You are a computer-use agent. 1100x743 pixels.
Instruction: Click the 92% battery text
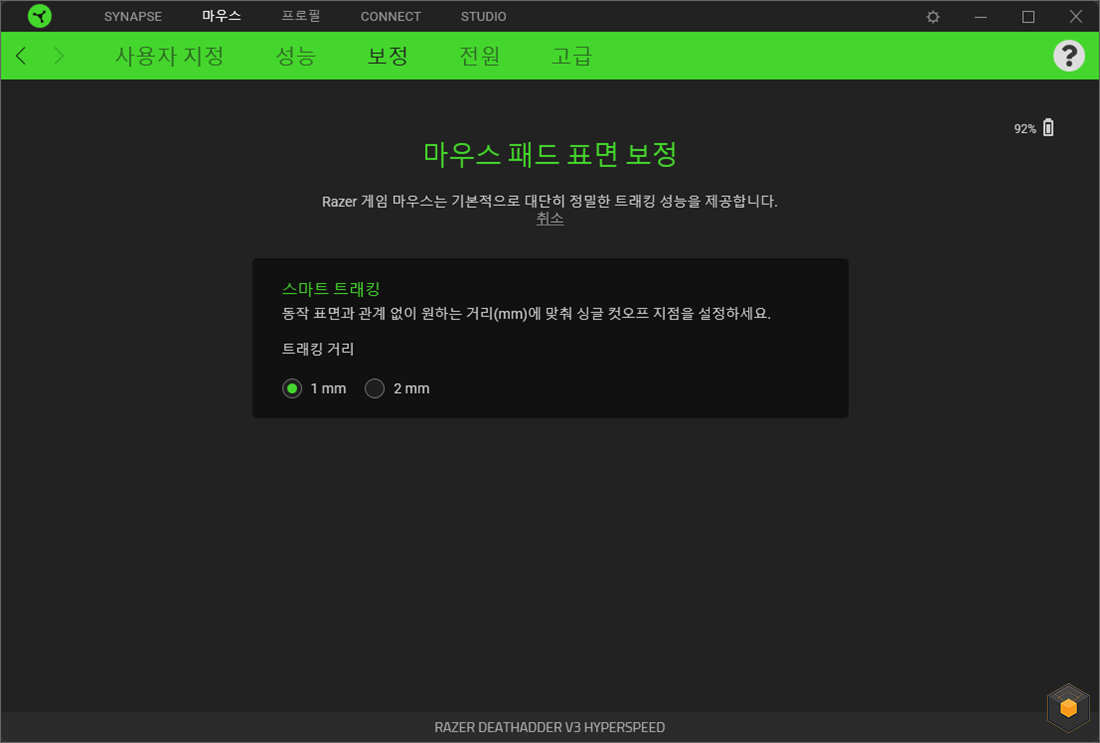(x=1025, y=128)
